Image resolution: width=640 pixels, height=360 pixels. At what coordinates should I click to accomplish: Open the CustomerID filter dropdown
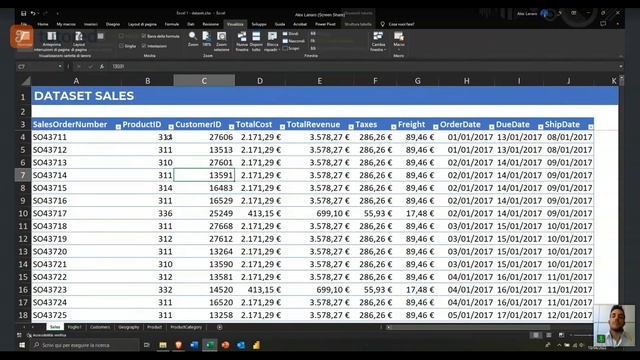tap(231, 127)
